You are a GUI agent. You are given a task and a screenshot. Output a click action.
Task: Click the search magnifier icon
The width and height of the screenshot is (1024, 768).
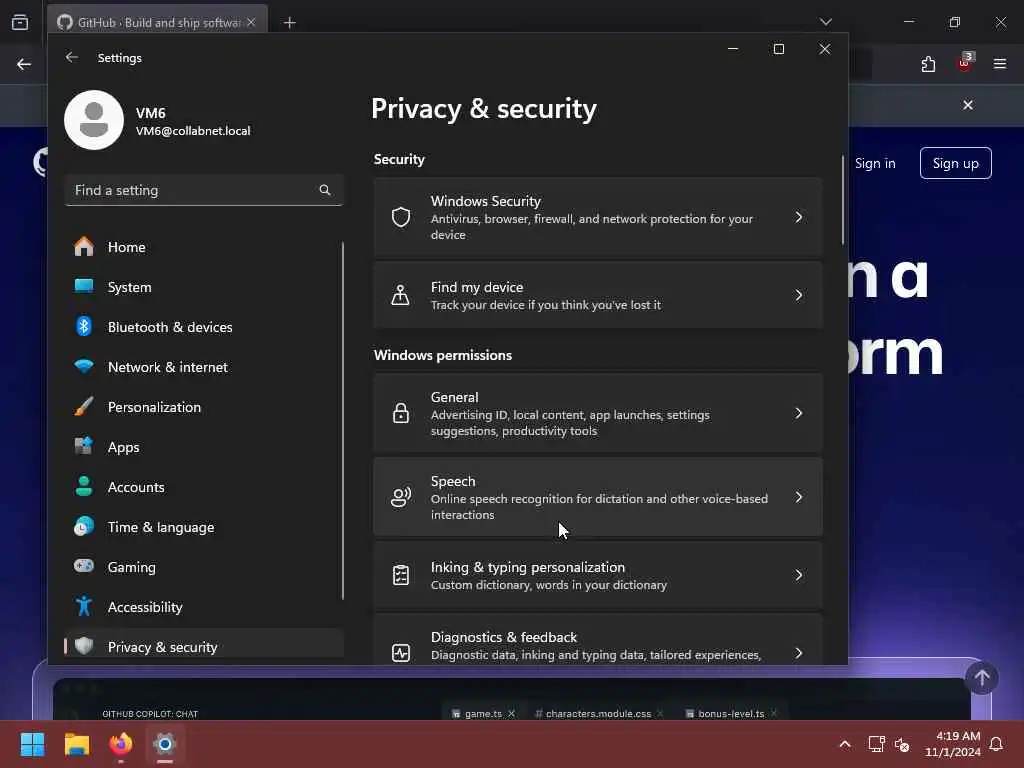(325, 190)
